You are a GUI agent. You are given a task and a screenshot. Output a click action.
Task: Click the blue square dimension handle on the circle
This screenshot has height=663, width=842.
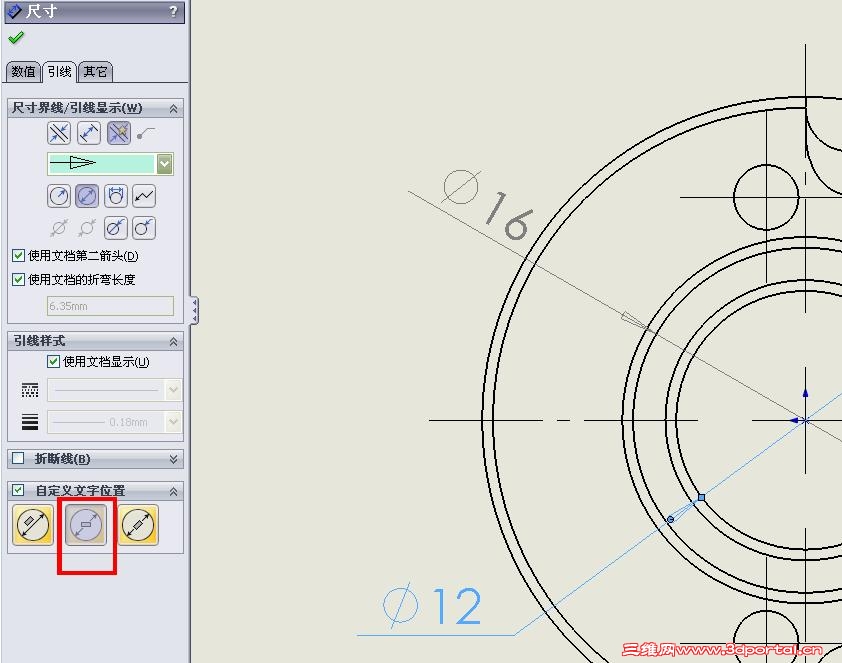point(701,498)
